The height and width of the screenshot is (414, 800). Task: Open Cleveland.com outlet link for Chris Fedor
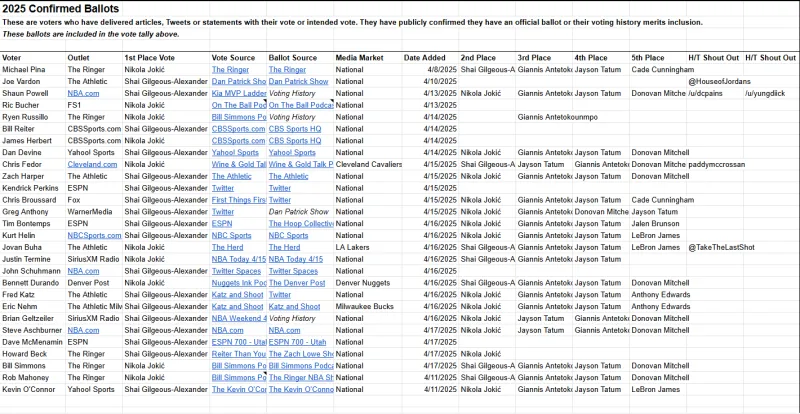92,164
